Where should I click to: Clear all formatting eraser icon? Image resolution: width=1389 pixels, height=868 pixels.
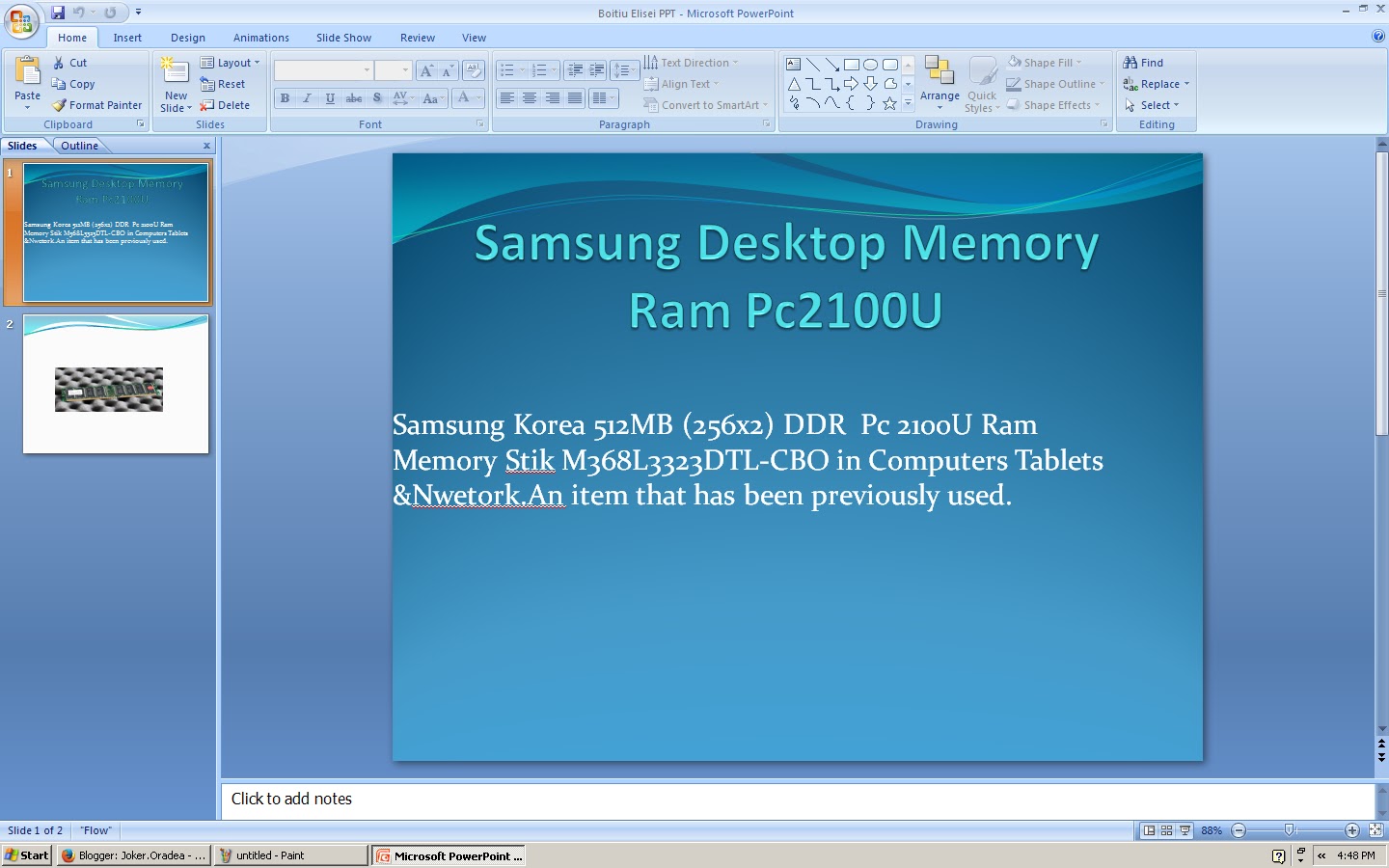[474, 70]
